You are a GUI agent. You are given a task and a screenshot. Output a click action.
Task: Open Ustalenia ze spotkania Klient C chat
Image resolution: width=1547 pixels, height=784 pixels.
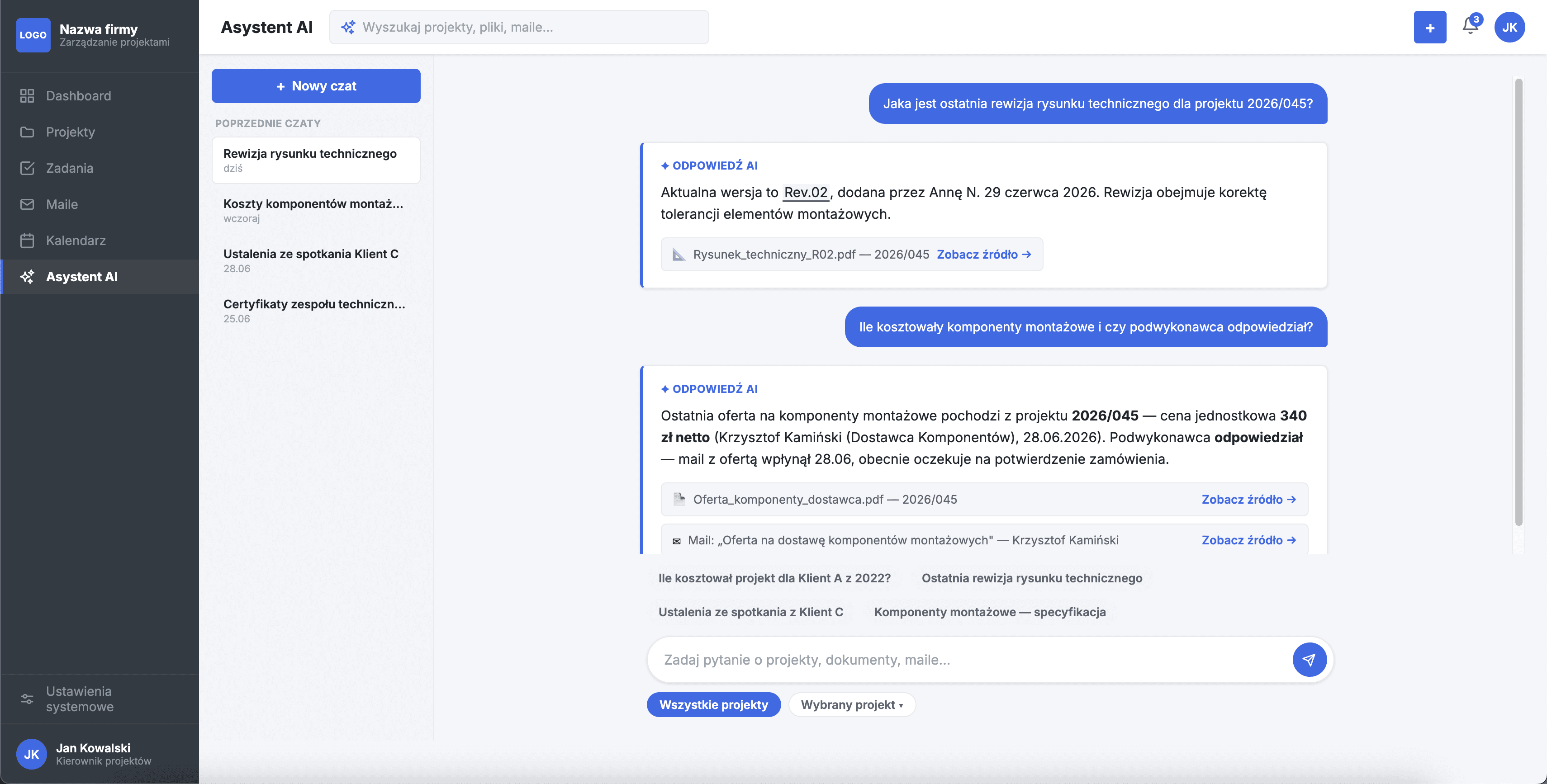click(x=316, y=260)
